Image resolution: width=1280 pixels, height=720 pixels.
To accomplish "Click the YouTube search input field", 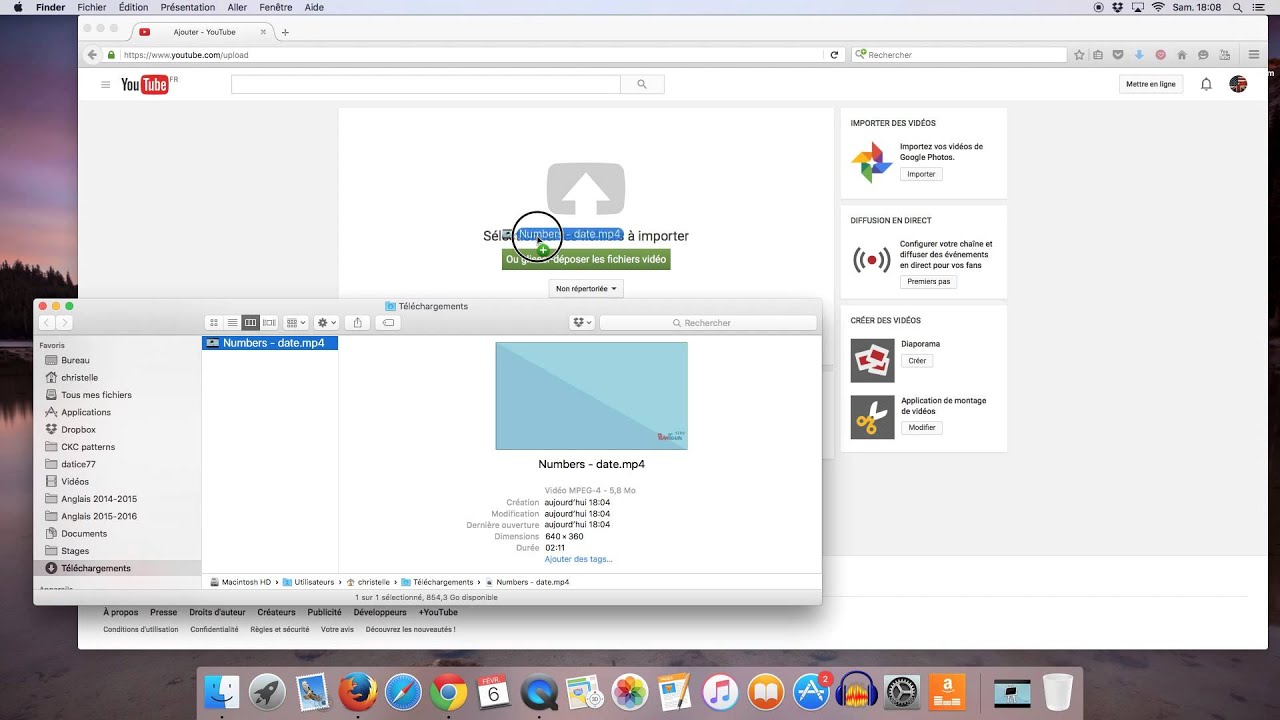I will click(426, 85).
